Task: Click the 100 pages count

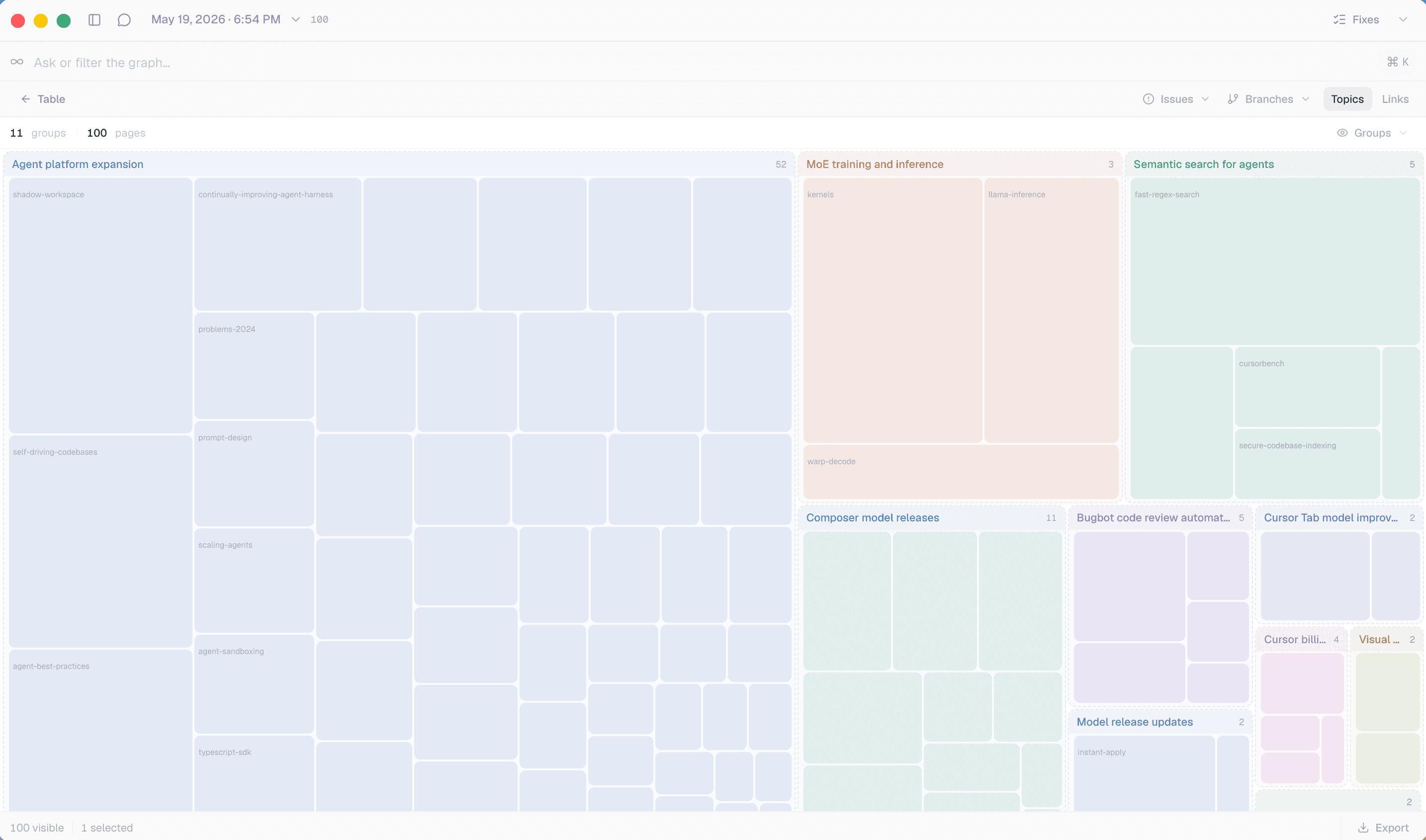Action: point(116,133)
